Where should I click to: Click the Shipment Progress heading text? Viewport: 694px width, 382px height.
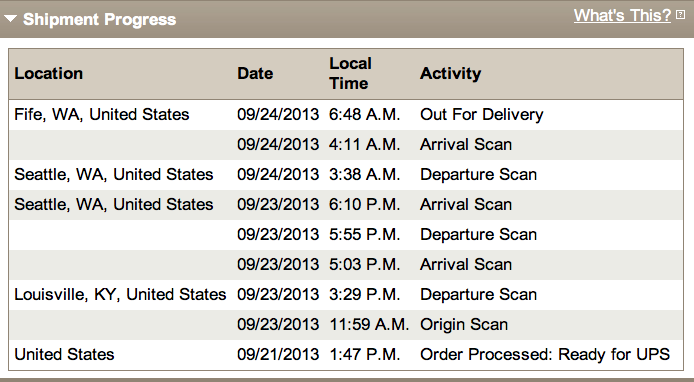click(100, 19)
